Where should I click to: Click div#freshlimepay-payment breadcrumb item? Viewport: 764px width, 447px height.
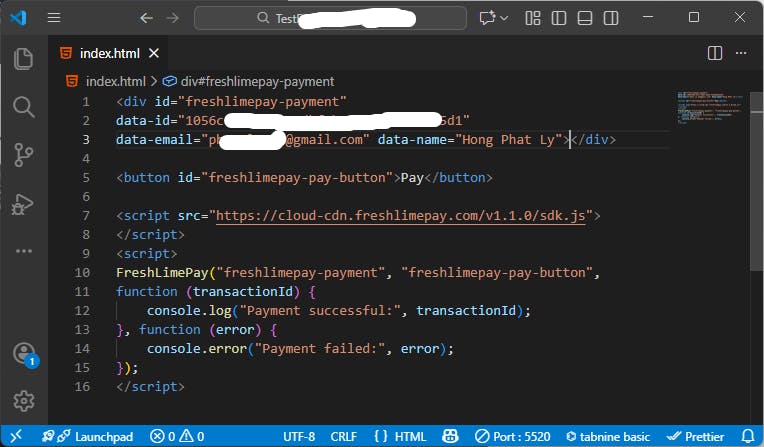coord(257,81)
